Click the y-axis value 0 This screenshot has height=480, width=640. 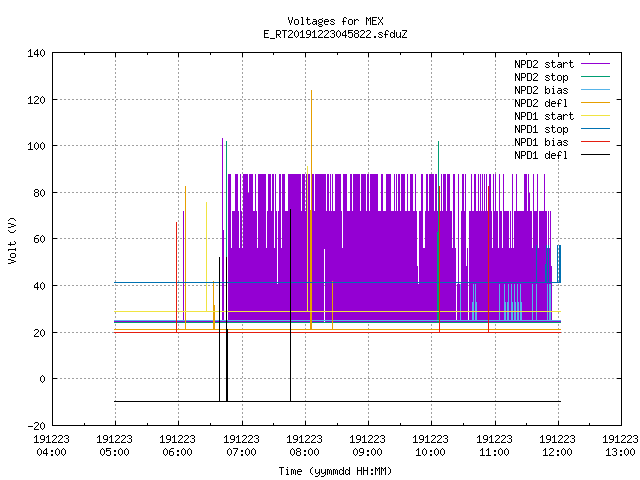click(x=42, y=380)
